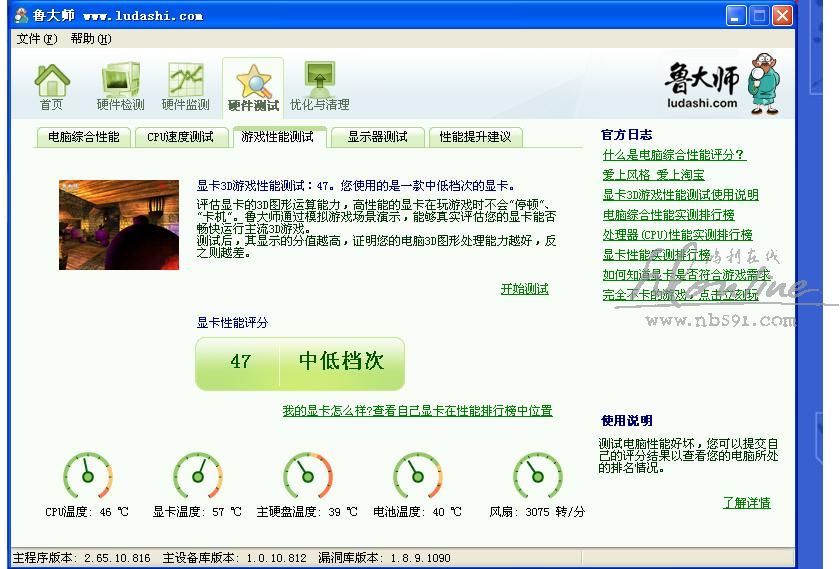Switch to the CPU速度测试 tab
The width and height of the screenshot is (840, 569).
(180, 137)
